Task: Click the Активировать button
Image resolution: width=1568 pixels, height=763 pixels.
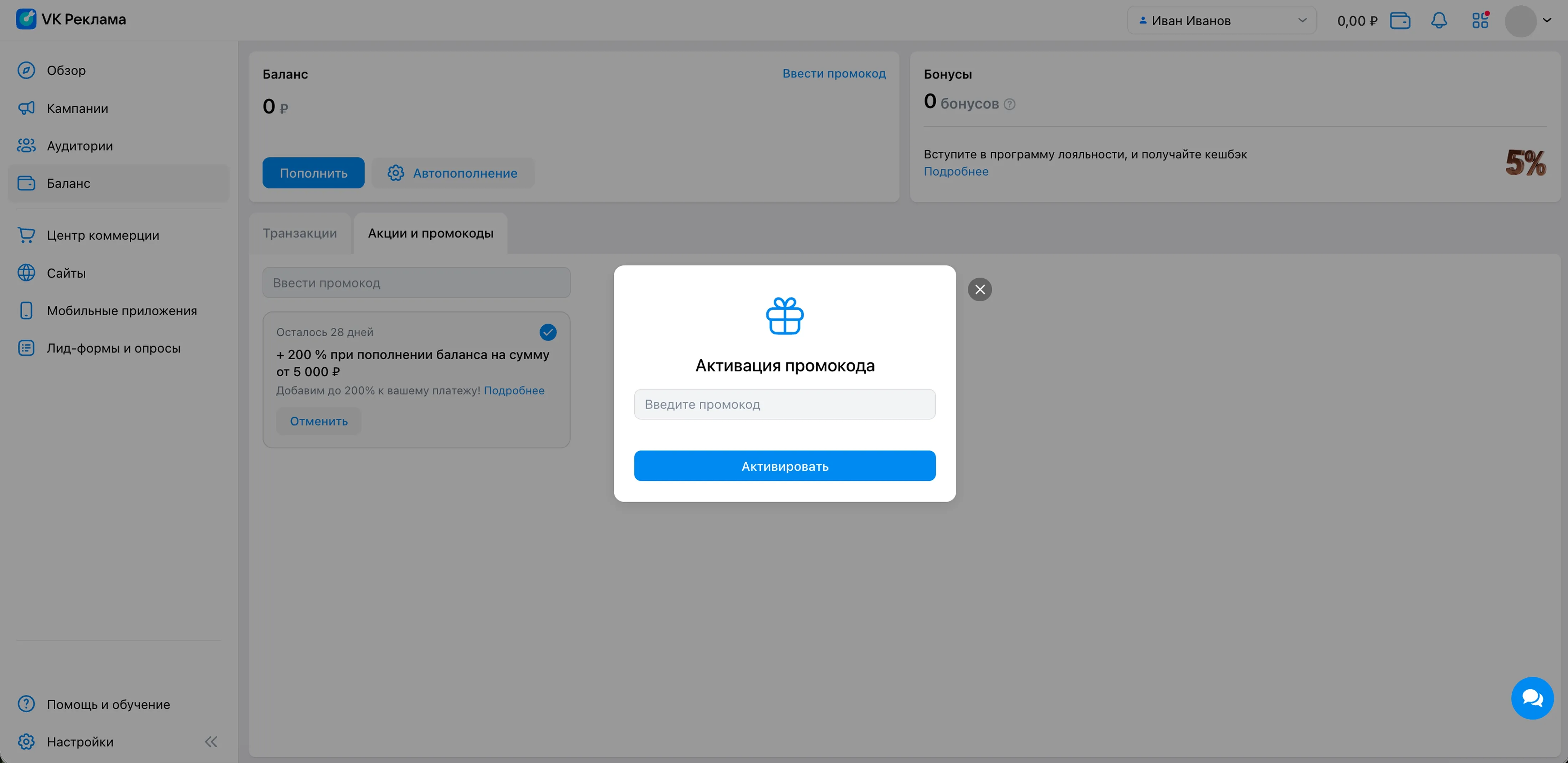Action: point(785,466)
